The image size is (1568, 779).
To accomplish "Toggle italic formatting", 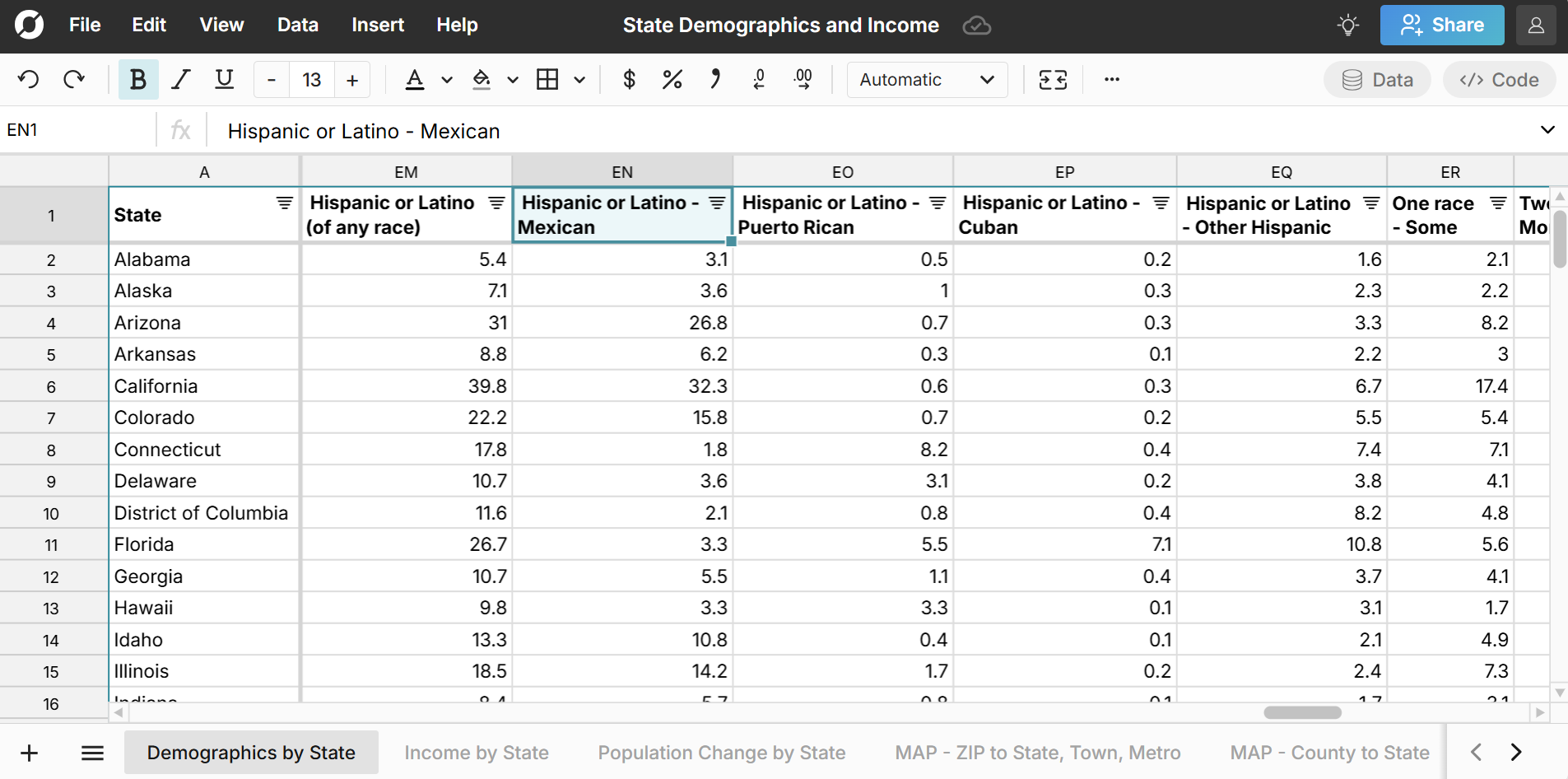I will (181, 80).
